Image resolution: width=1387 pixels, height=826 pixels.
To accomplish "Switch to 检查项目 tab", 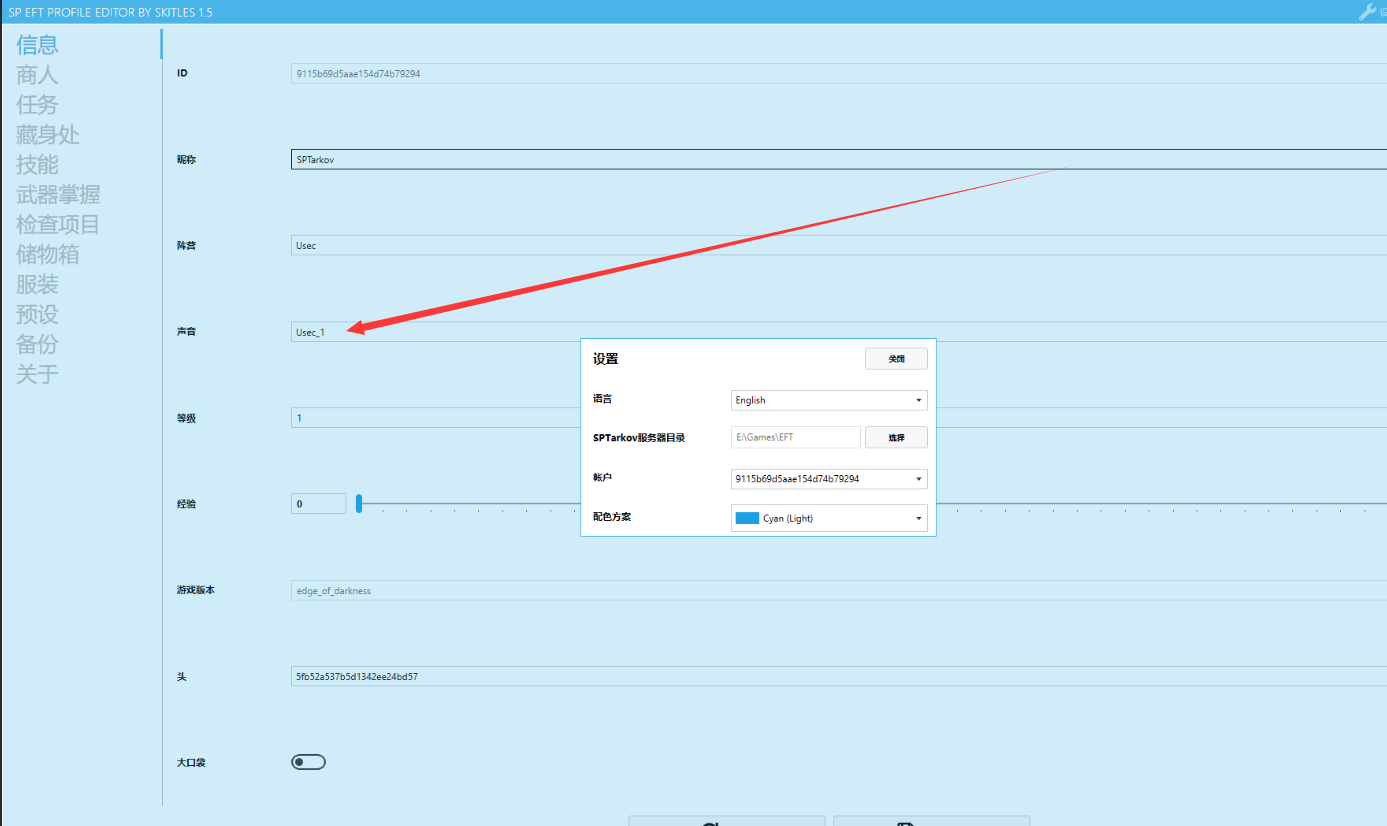I will (x=58, y=224).
